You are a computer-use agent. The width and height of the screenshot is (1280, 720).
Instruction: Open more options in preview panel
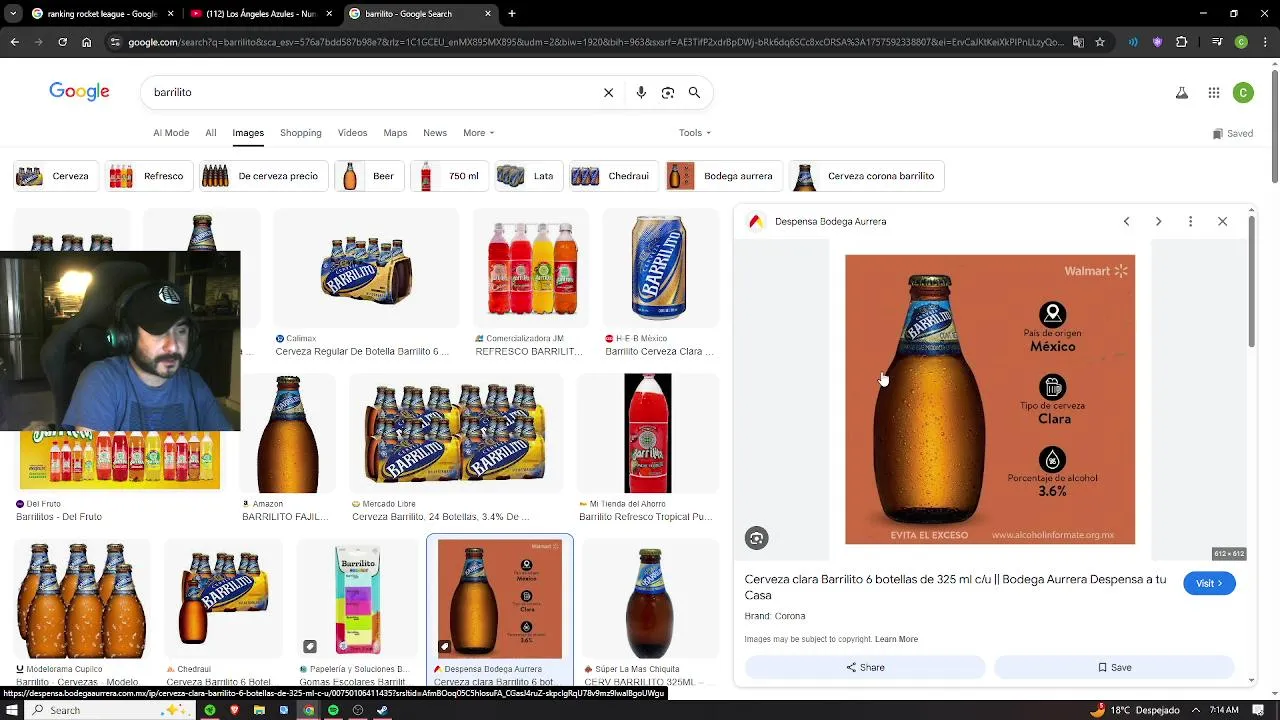coord(1190,221)
